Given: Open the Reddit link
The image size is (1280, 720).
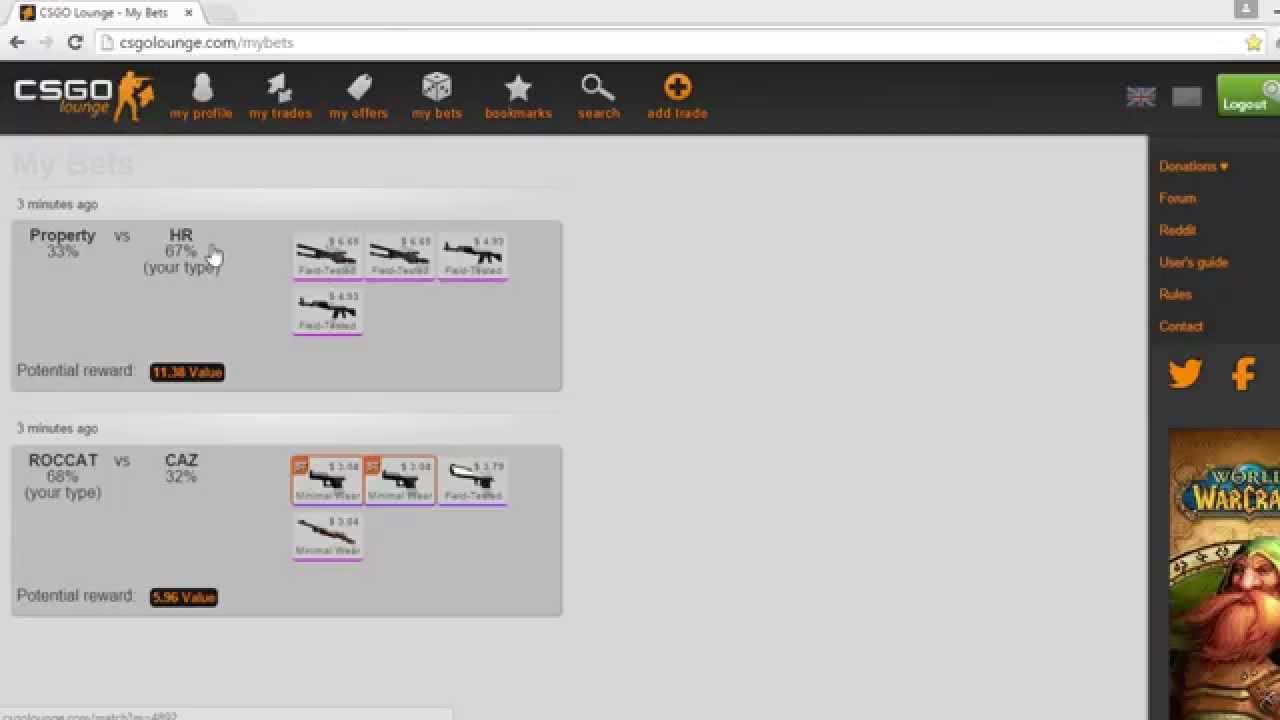Looking at the screenshot, I should (x=1177, y=230).
